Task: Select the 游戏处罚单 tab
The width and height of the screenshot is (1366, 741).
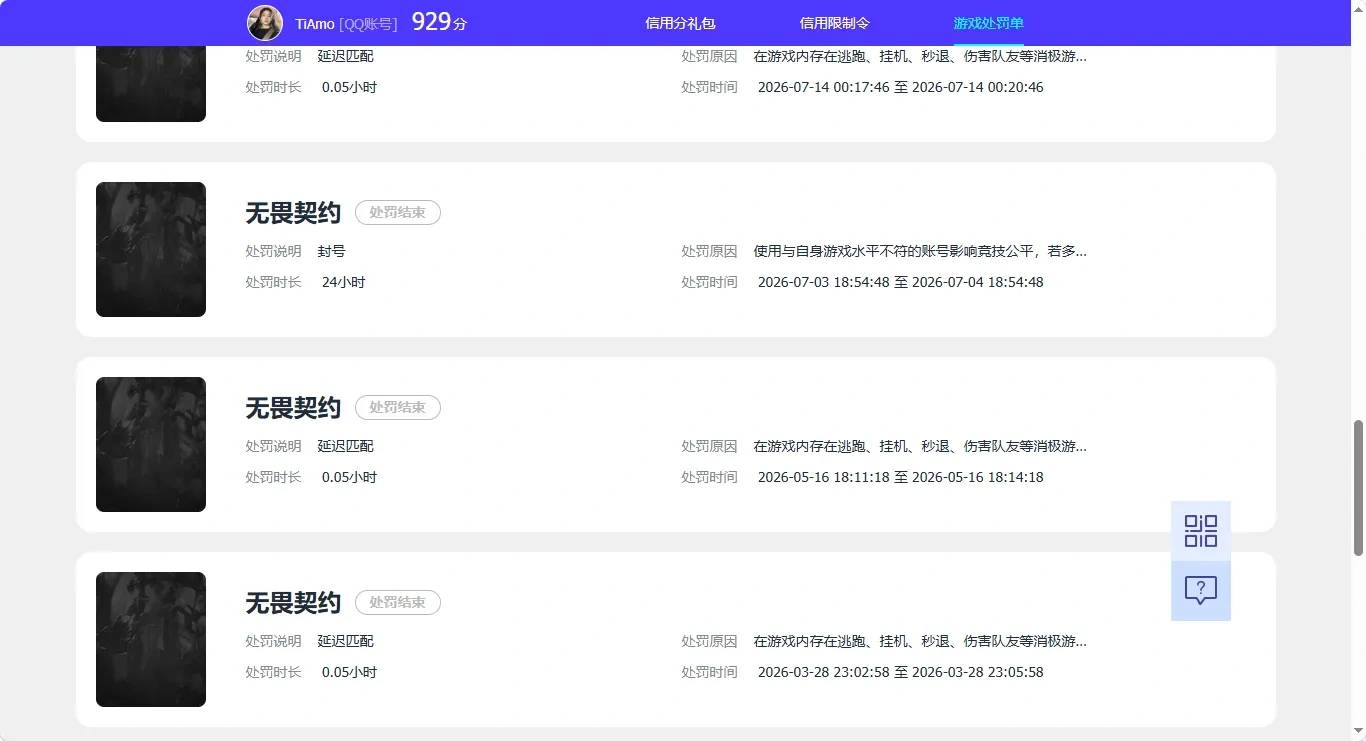Action: click(x=989, y=23)
